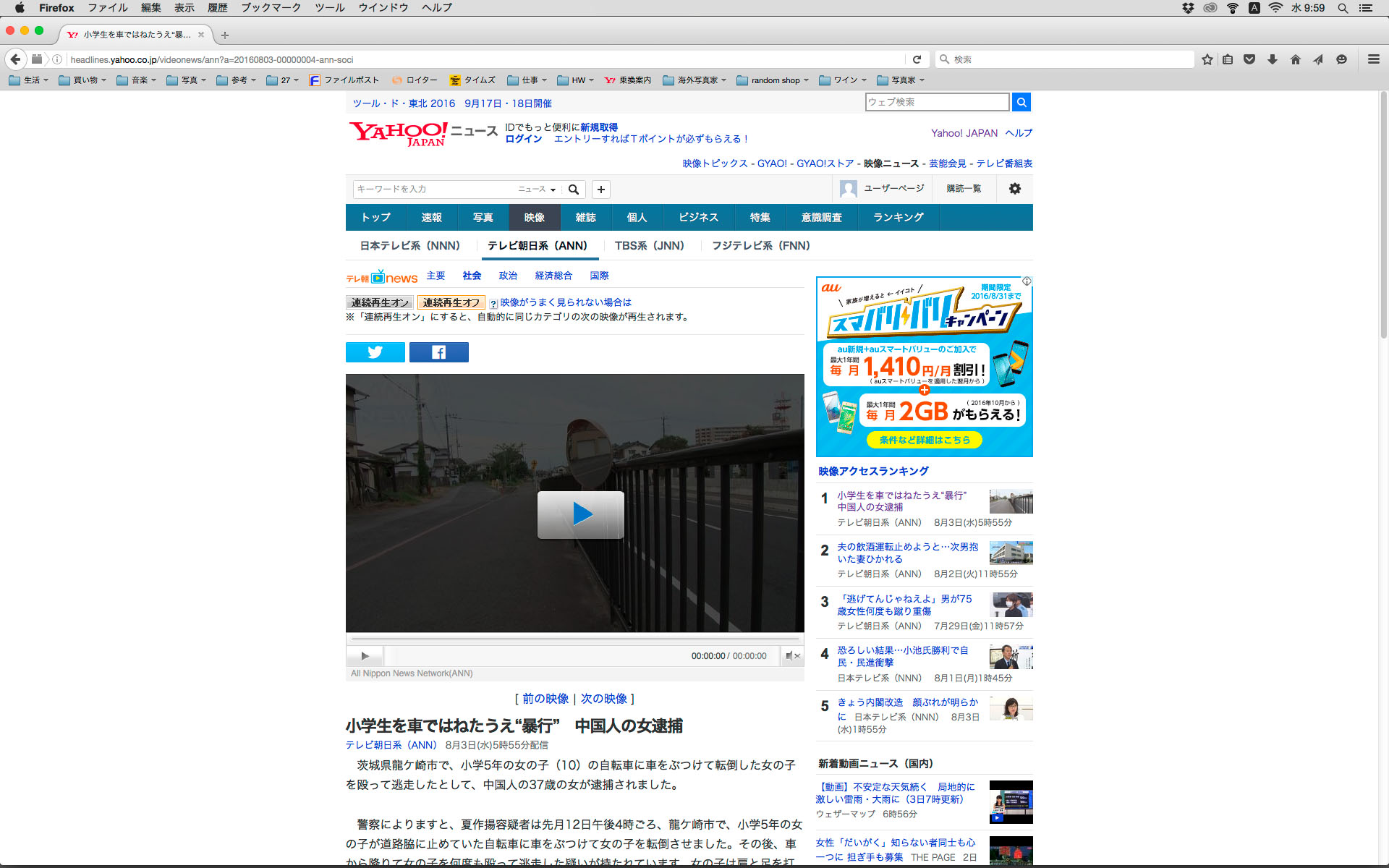The height and width of the screenshot is (868, 1389).
Task: Click the video seek progress bar
Action: pyautogui.click(x=575, y=639)
